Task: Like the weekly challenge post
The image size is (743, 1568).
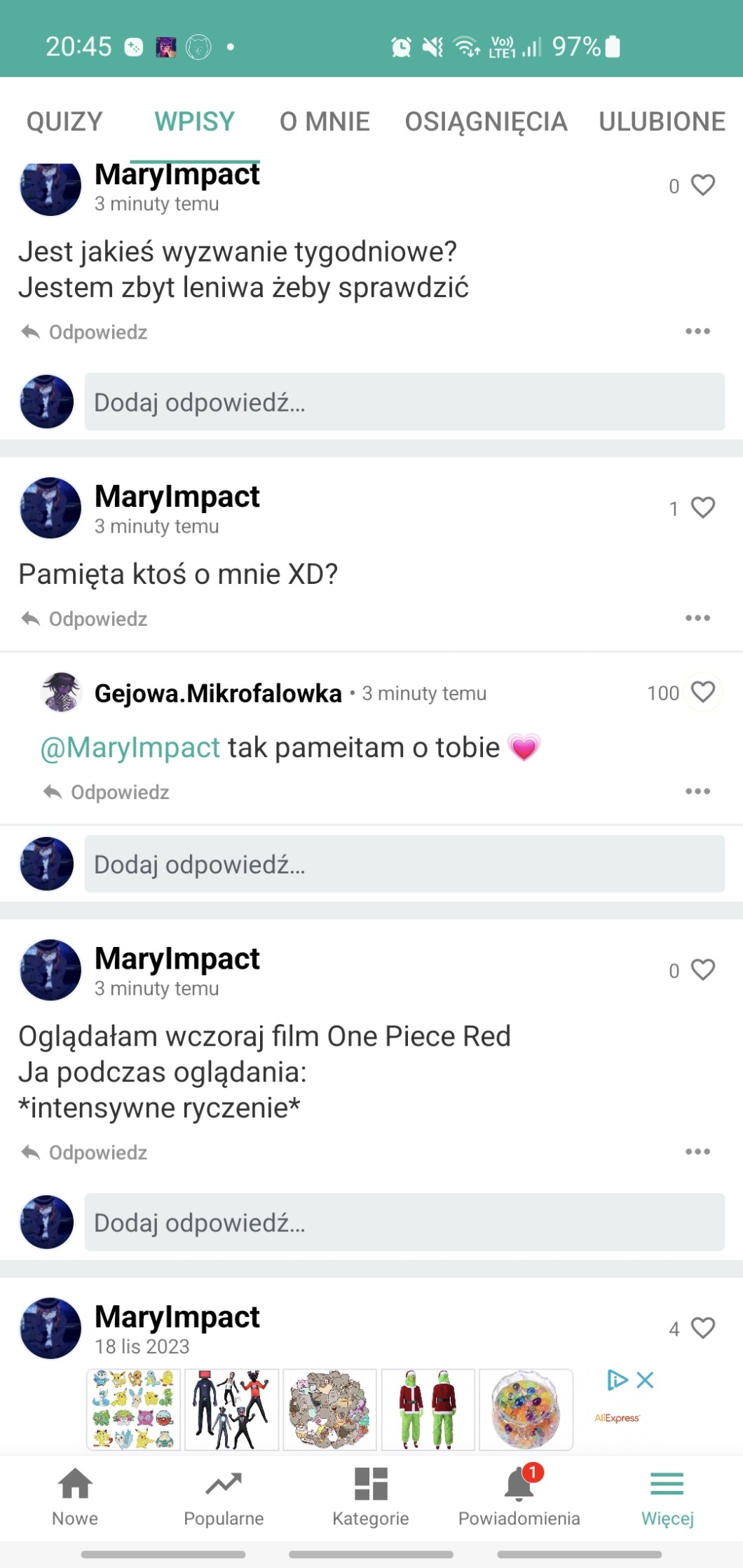Action: coord(703,185)
